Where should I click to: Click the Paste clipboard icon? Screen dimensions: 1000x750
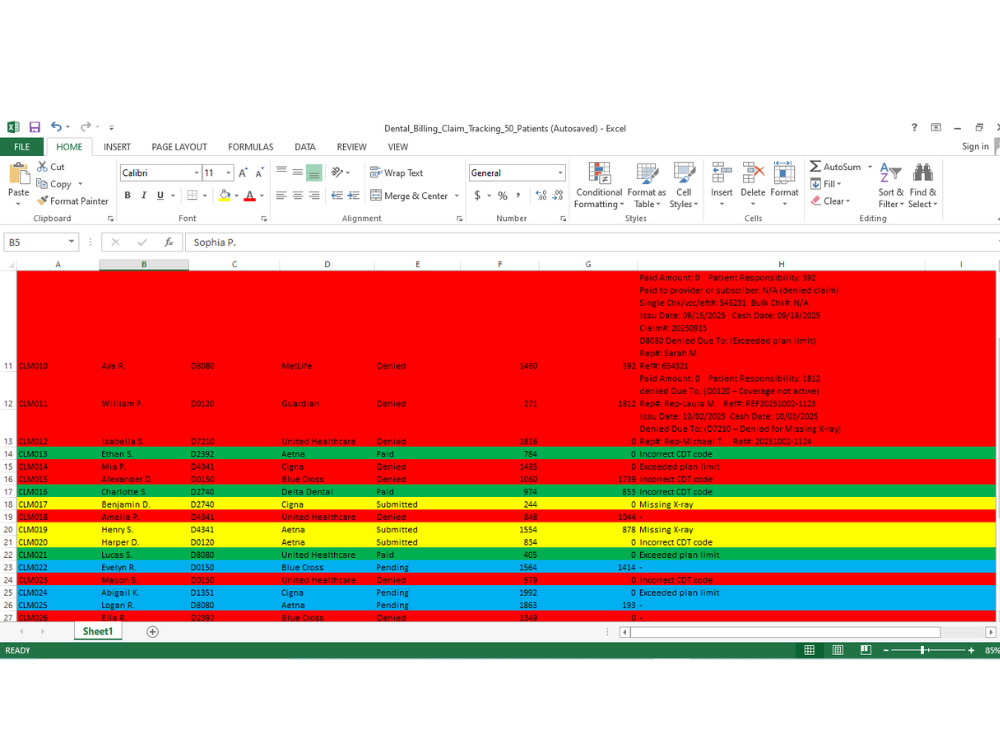(x=18, y=173)
